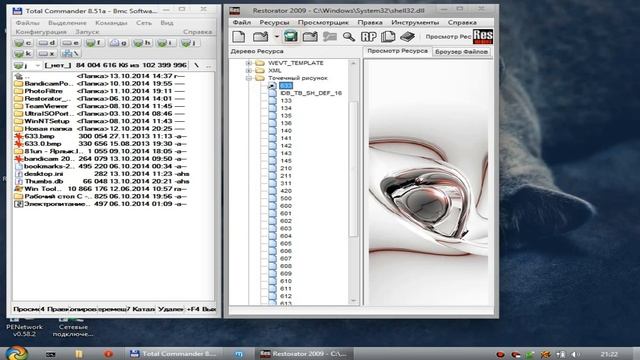Click the magnifying glass search icon

[349, 37]
